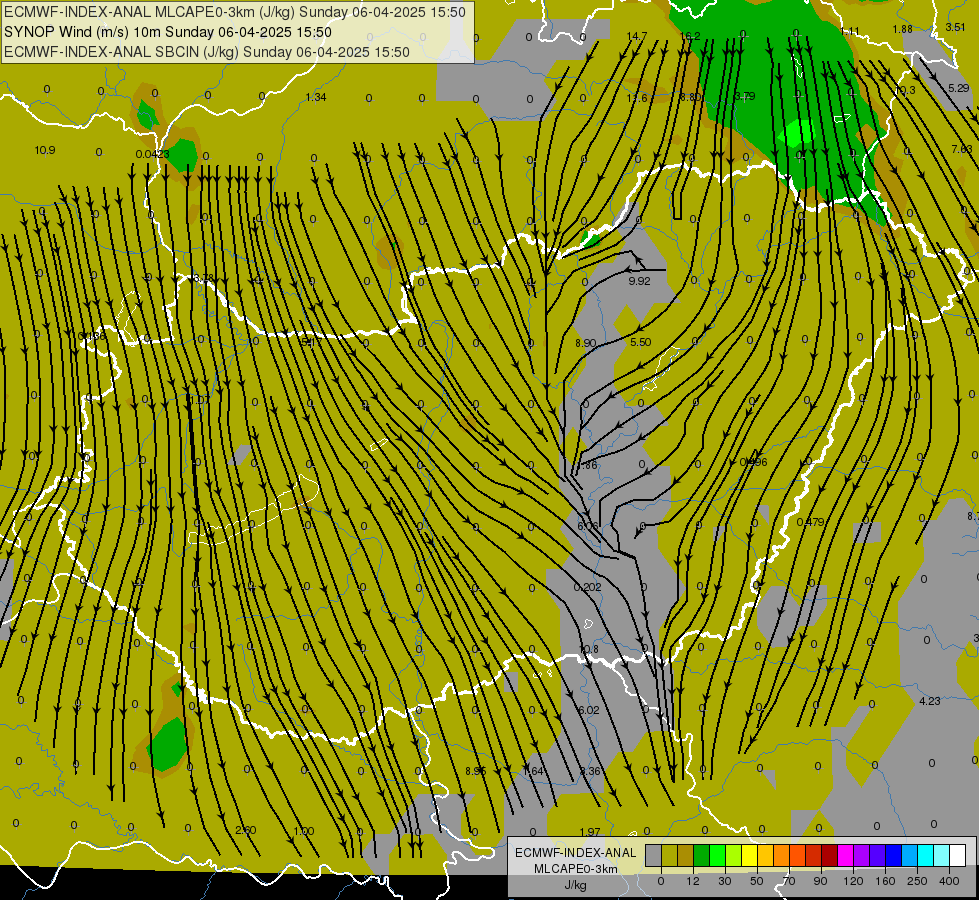Click legend scale value 120
979x900 pixels.
(854, 881)
